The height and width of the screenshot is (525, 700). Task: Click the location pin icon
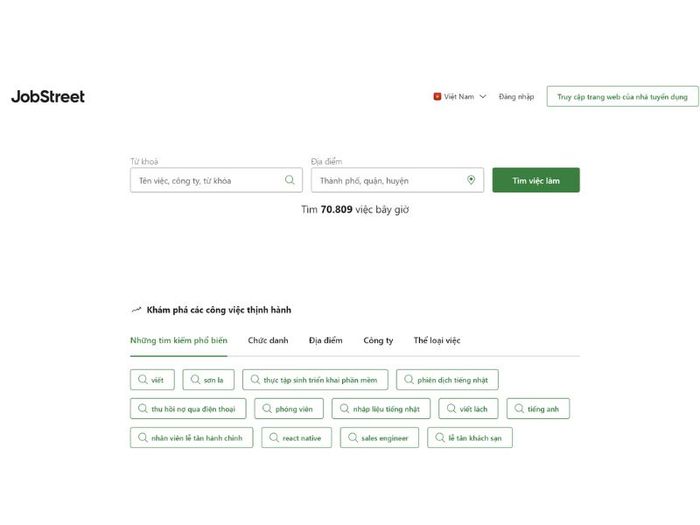471,180
